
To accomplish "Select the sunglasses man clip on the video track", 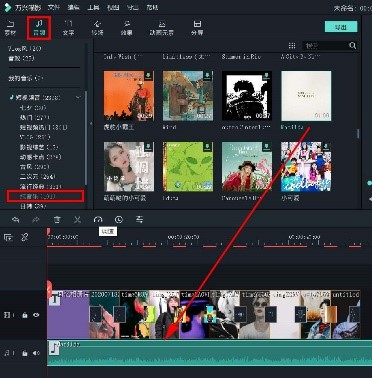I will point(255,314).
